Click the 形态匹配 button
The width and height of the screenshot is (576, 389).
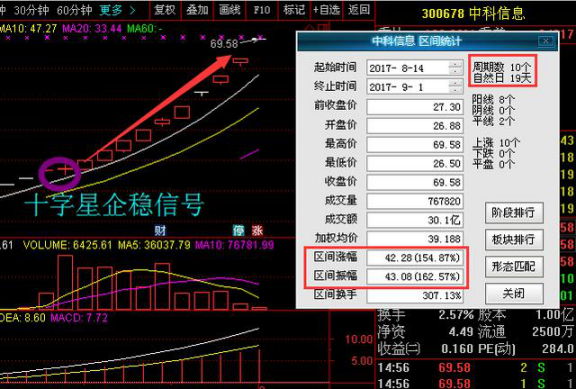514,266
